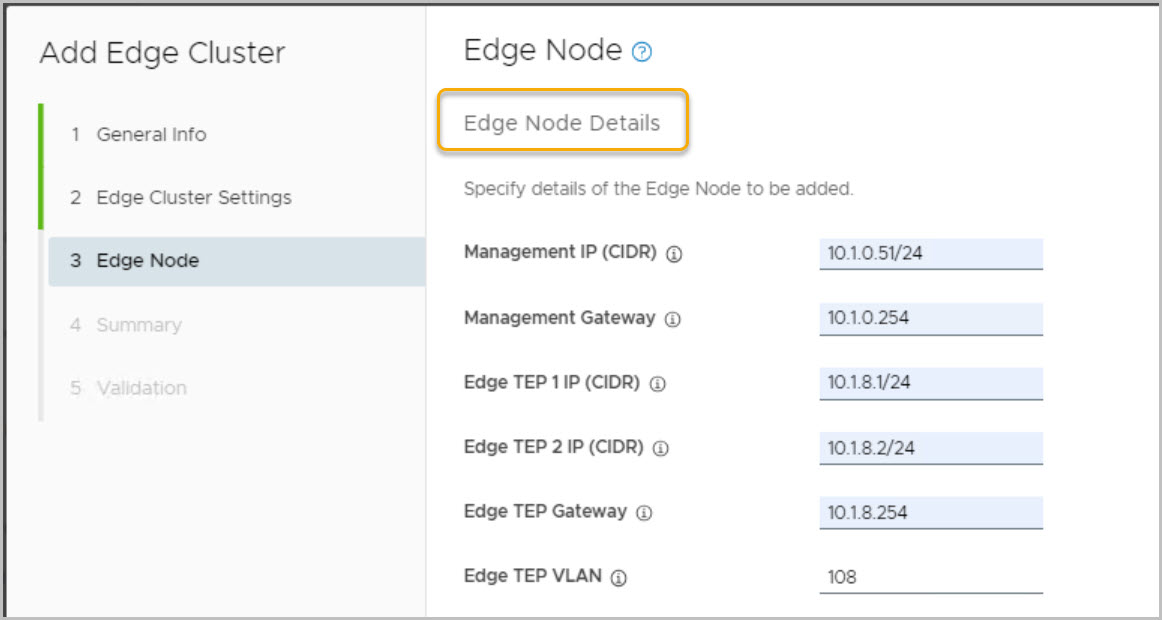1162x620 pixels.
Task: Focus the Edge TEP 2 IP field
Action: coord(930,448)
